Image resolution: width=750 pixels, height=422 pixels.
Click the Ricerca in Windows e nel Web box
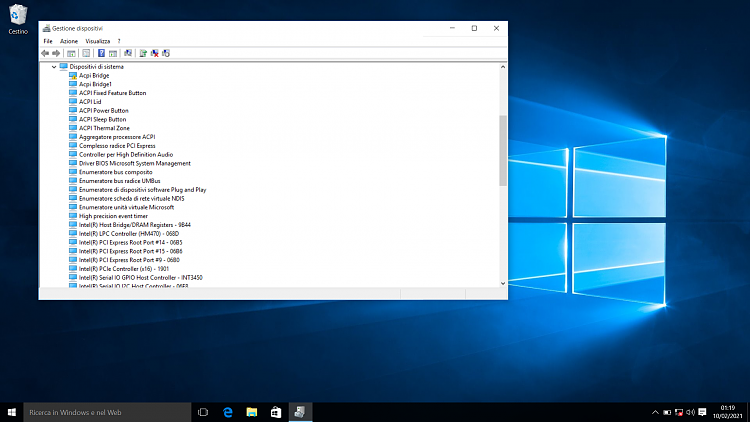pos(107,412)
